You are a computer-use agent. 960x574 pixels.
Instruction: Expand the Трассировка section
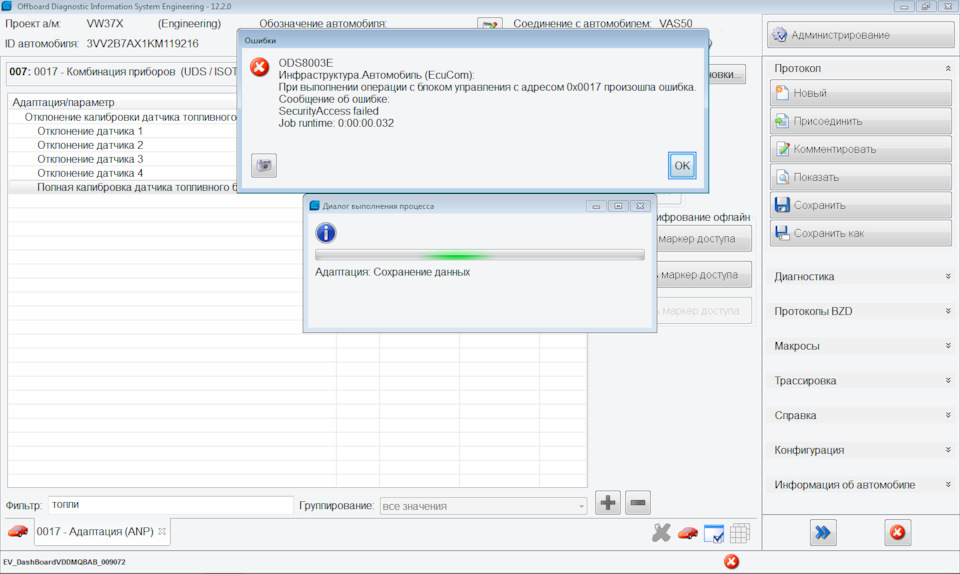(948, 381)
